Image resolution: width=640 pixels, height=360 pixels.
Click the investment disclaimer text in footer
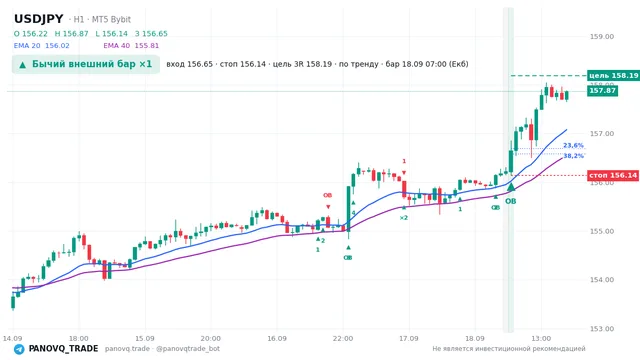[509, 349]
